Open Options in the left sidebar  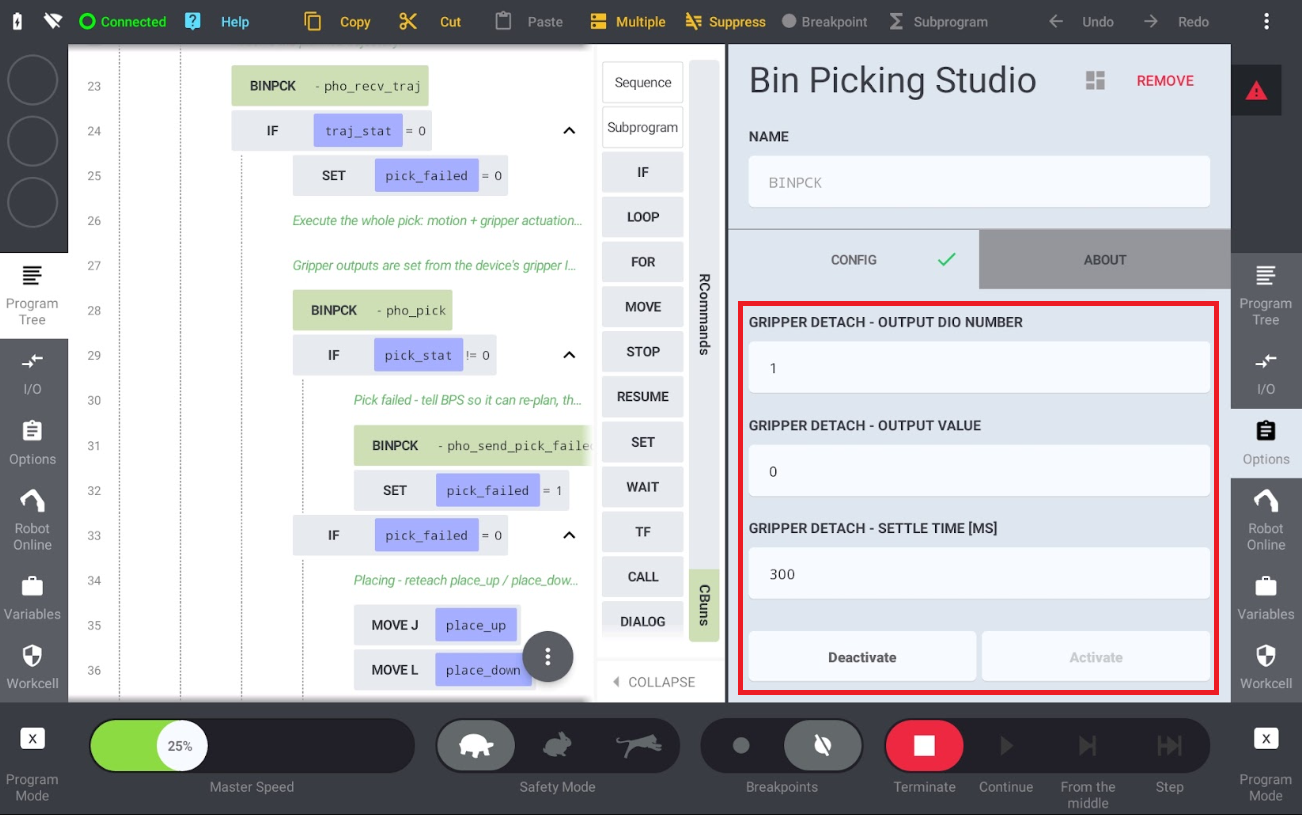[33, 443]
